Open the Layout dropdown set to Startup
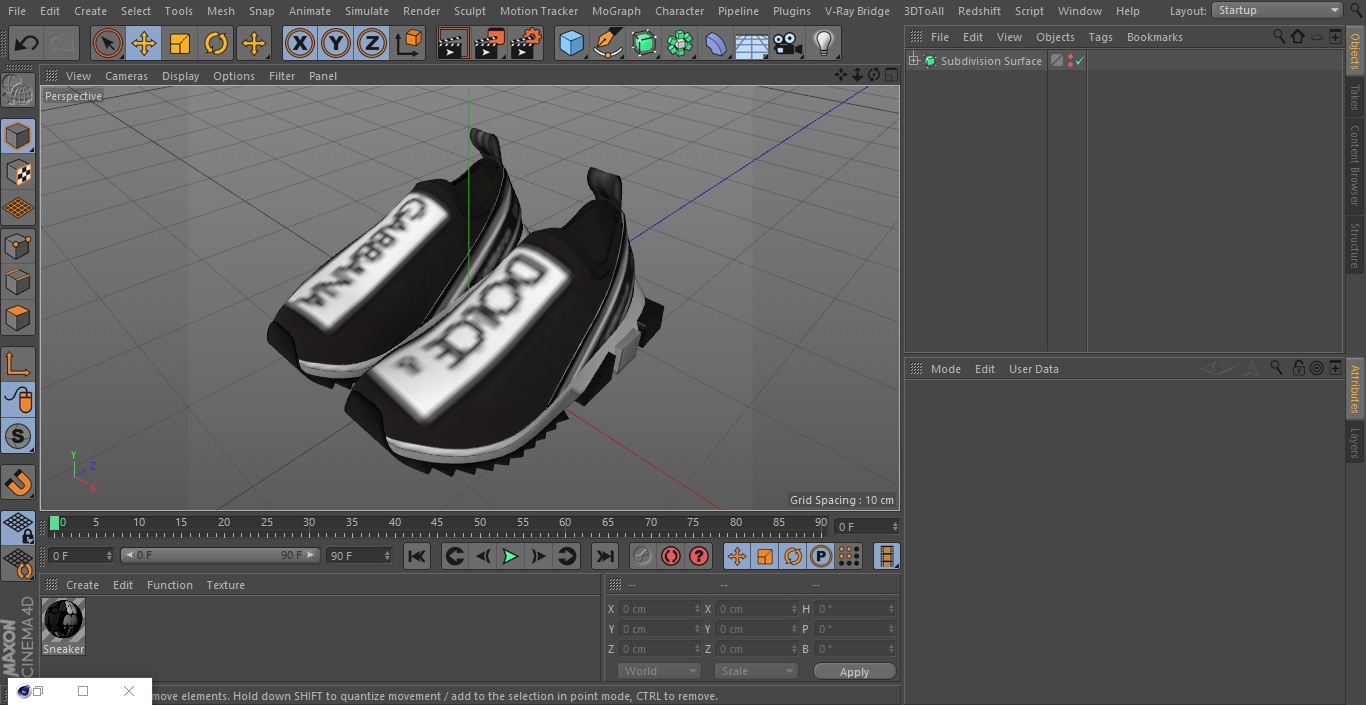The height and width of the screenshot is (705, 1366). coord(1278,10)
